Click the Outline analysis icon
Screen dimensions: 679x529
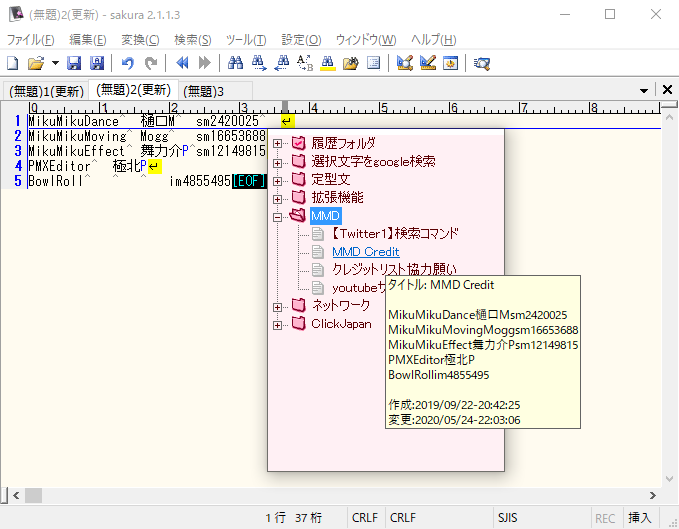tap(374, 63)
